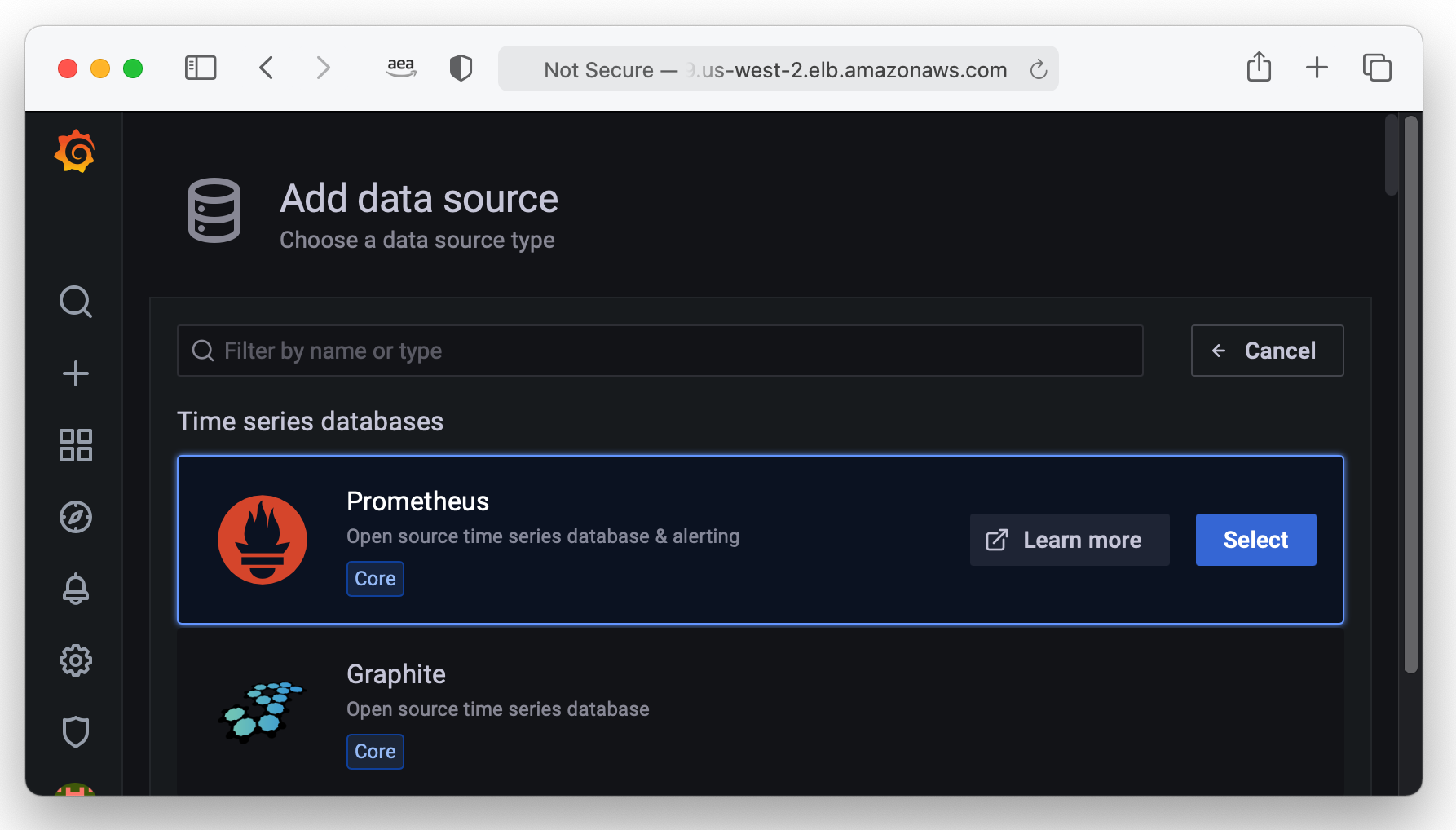The height and width of the screenshot is (830, 1456).
Task: Open the Grafana home logo
Action: coord(75,152)
